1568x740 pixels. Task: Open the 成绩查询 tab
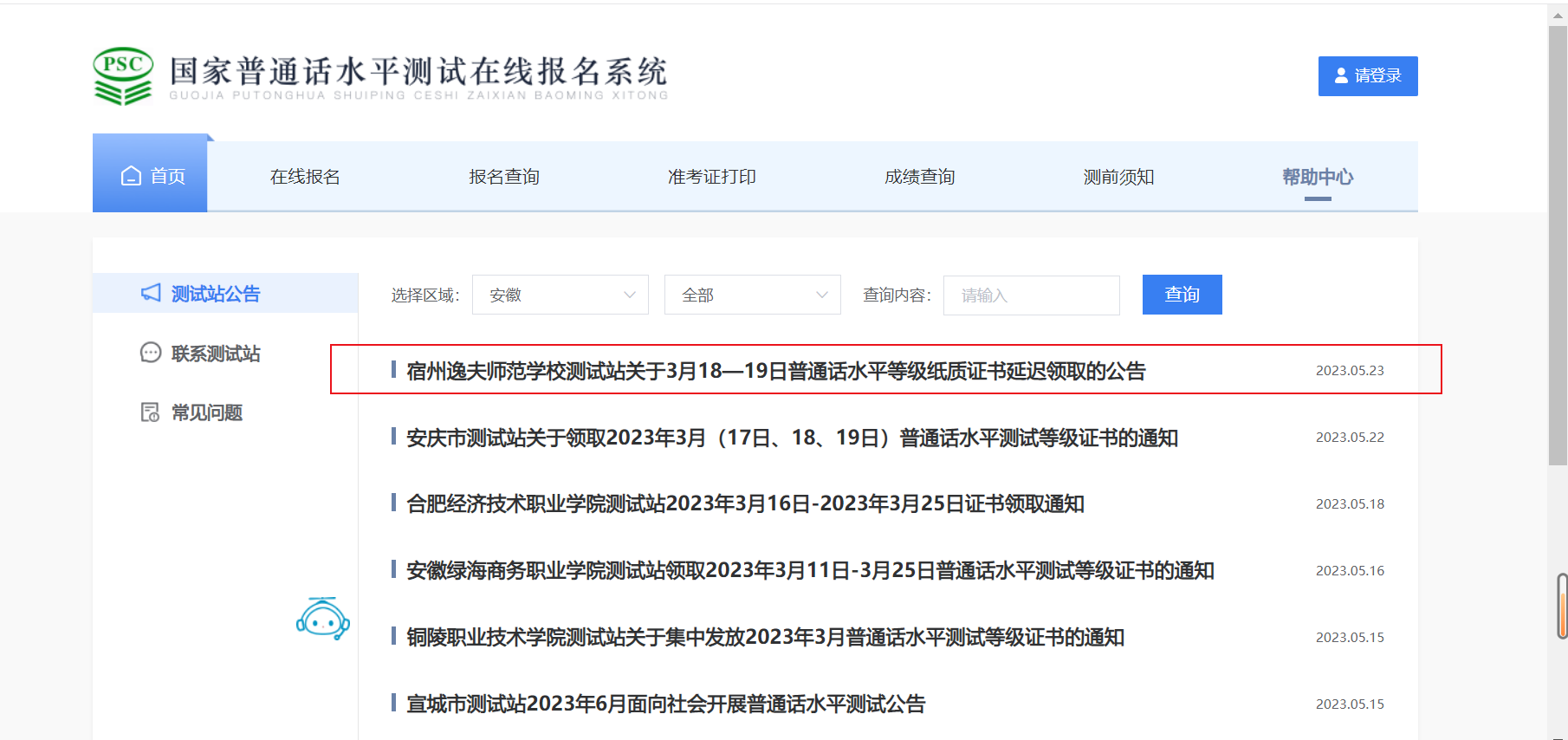coord(919,177)
